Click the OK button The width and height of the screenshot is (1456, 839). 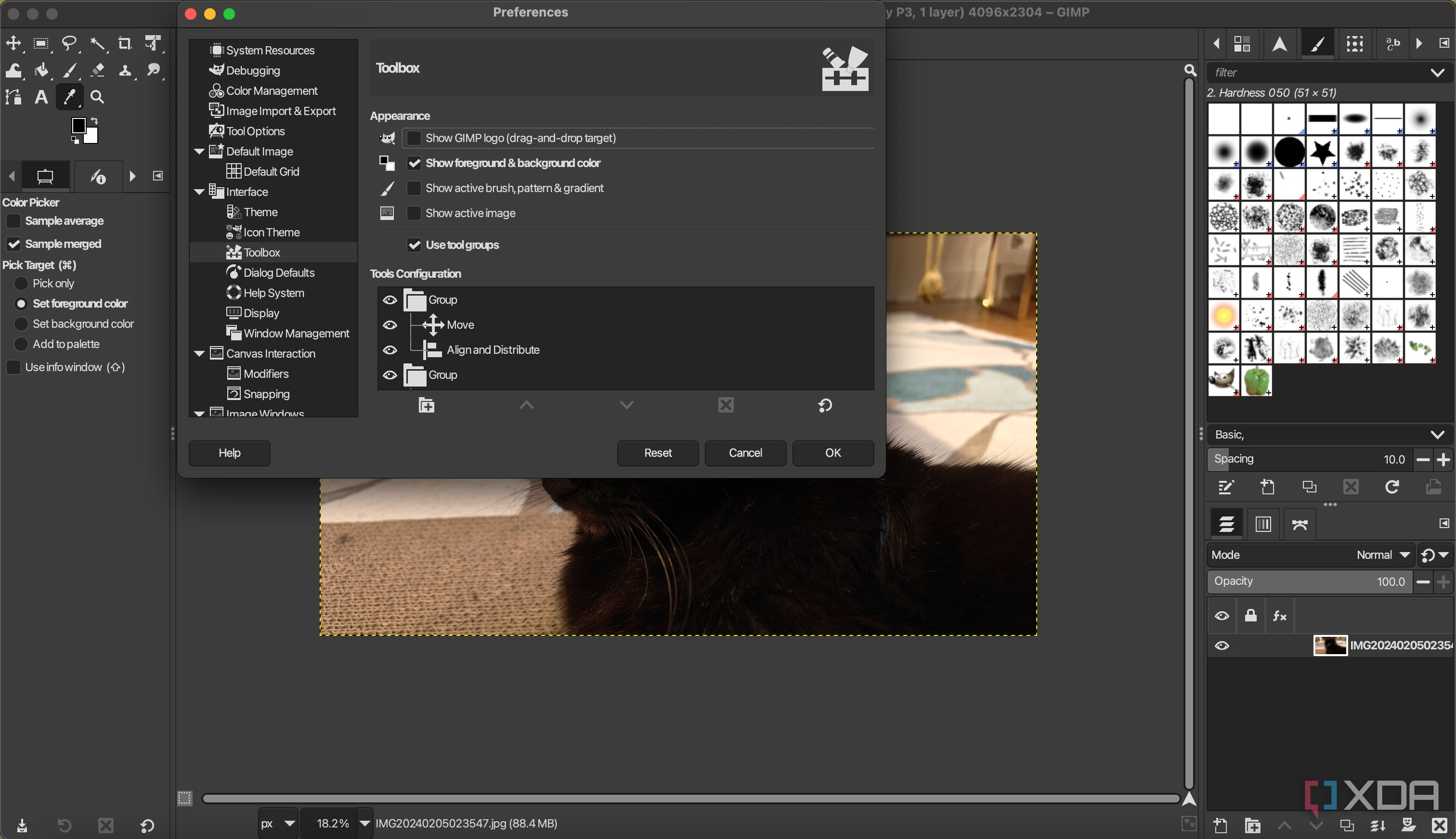[832, 453]
